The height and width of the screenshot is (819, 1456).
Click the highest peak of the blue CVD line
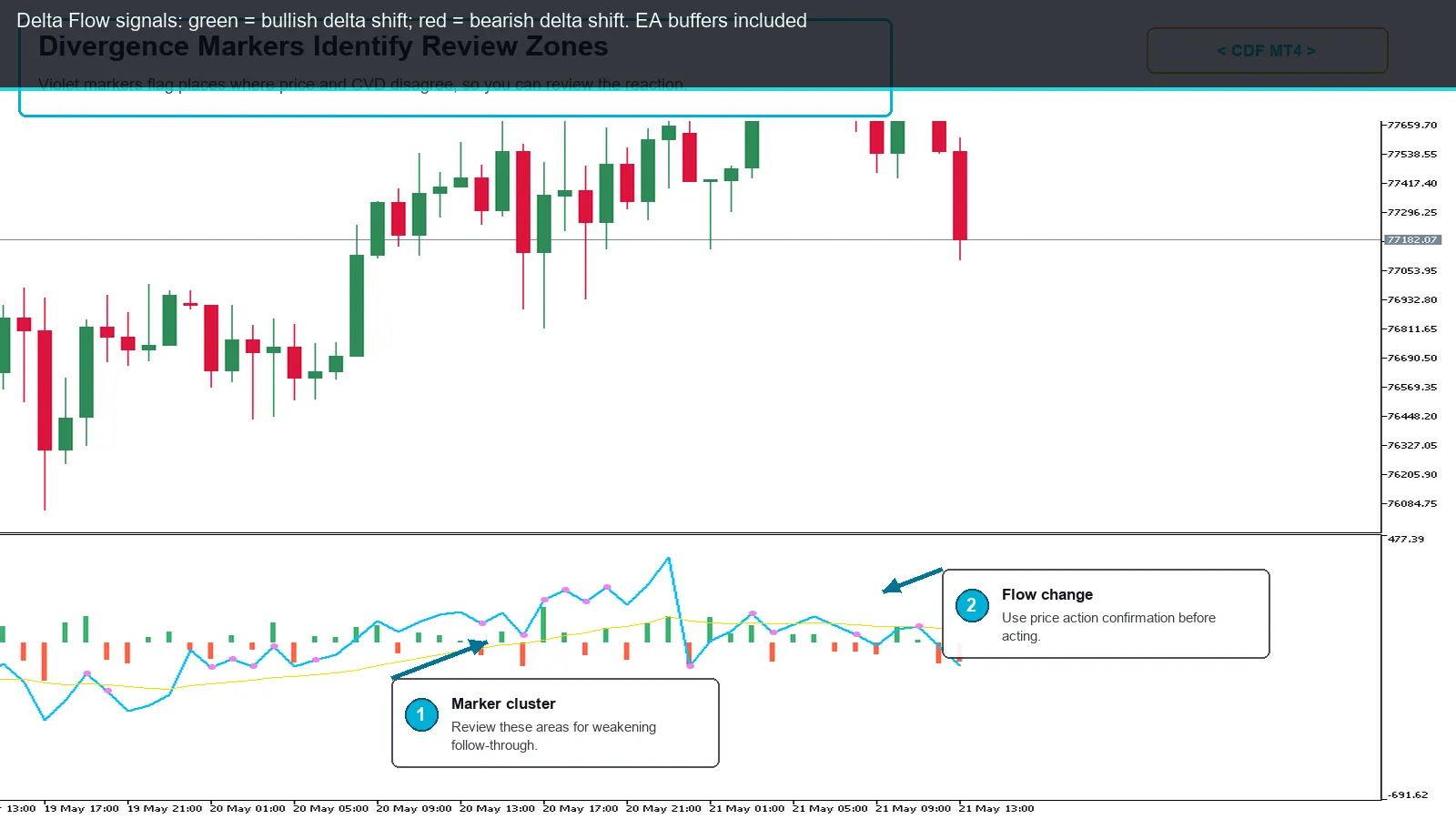coord(669,558)
